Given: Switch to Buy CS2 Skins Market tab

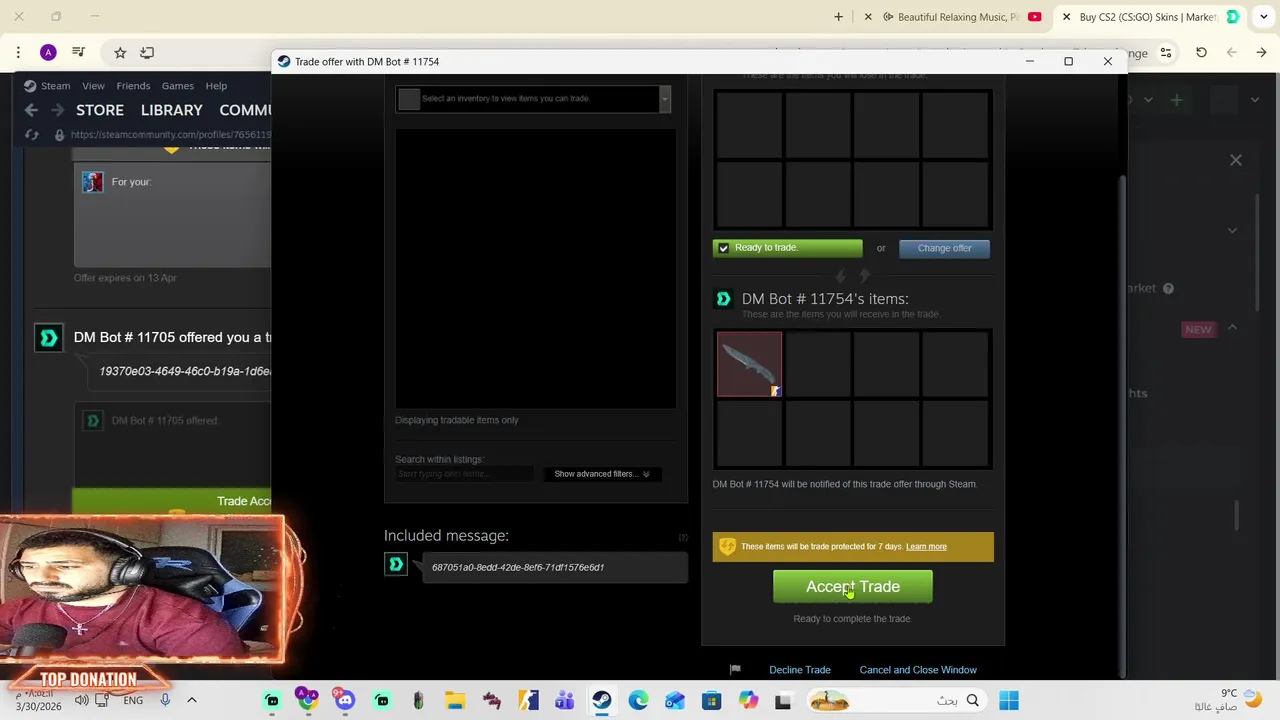Looking at the screenshot, I should (1147, 17).
